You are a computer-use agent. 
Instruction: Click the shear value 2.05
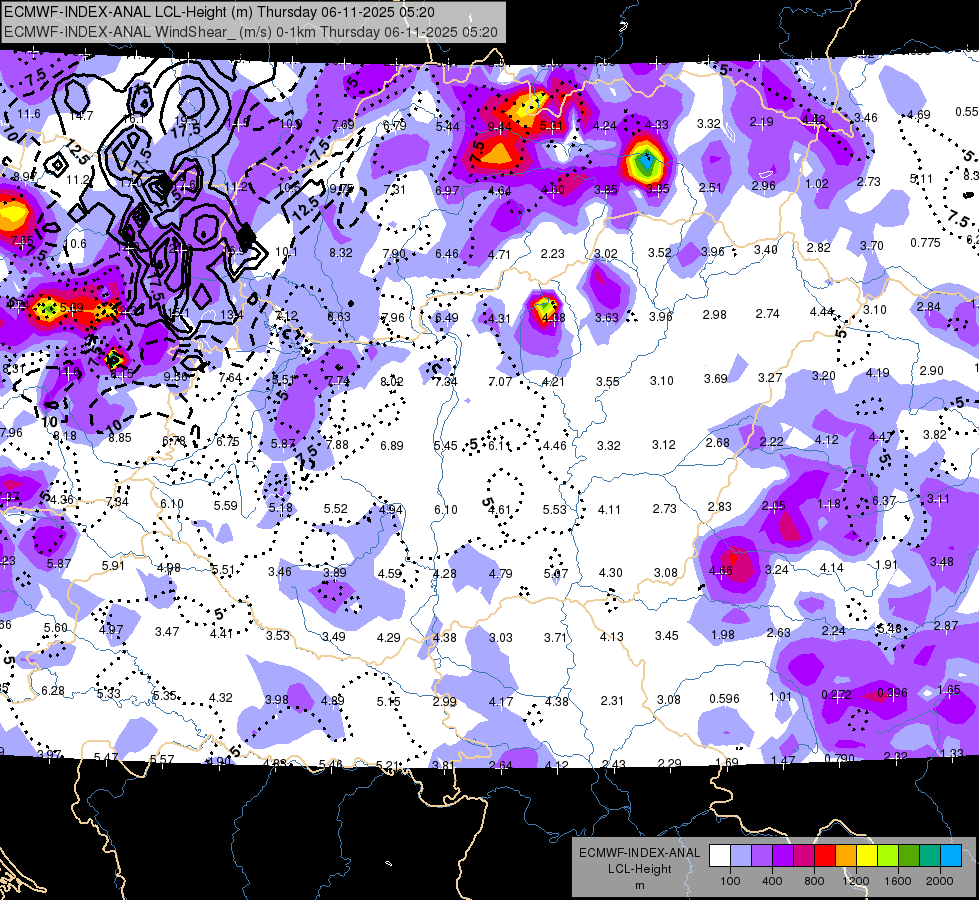coord(774,506)
